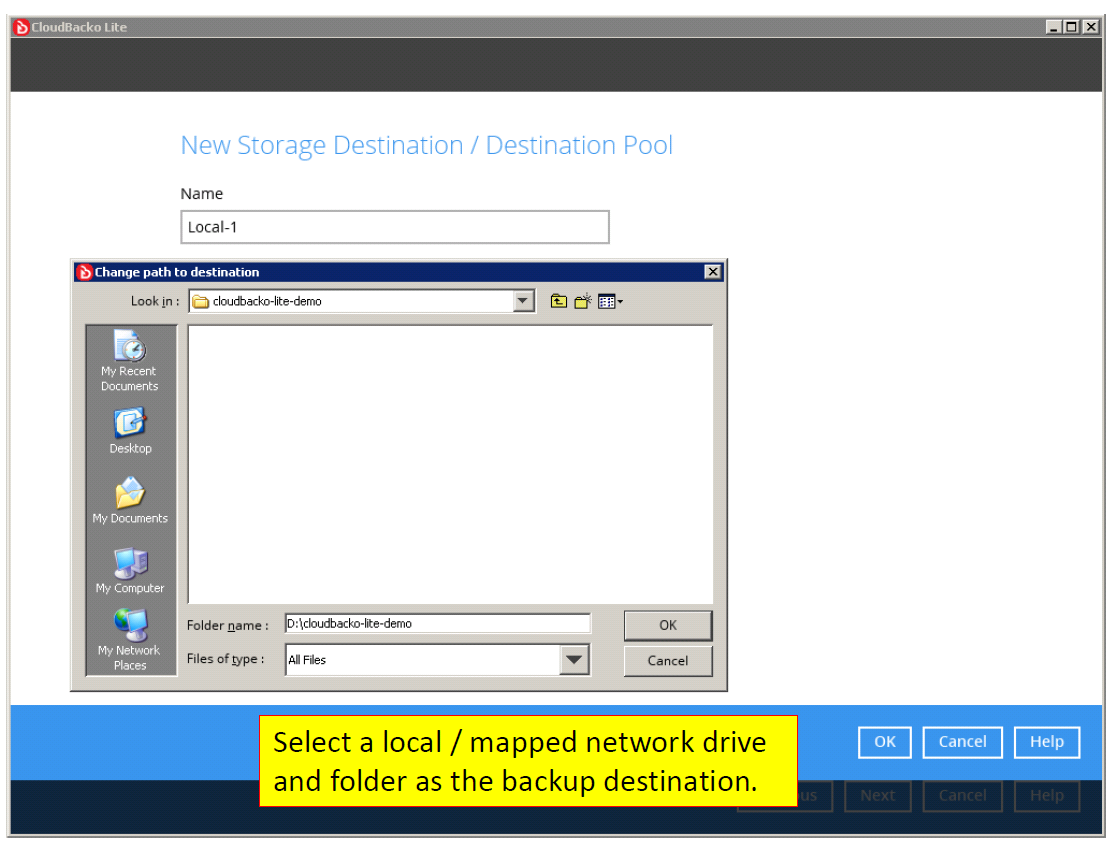
Task: Minimize the CloudBacko Lite window
Action: [1054, 27]
